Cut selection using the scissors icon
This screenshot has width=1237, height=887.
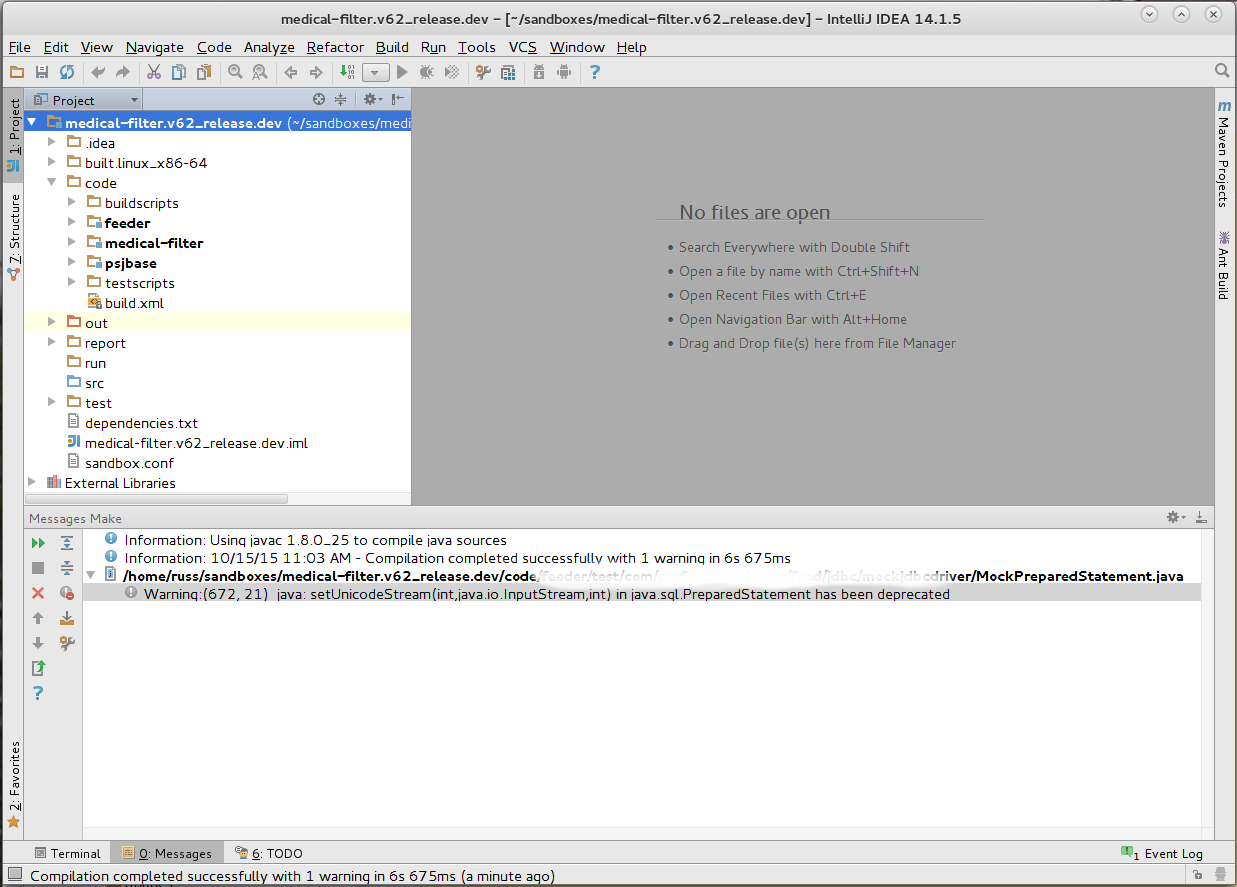[x=154, y=72]
